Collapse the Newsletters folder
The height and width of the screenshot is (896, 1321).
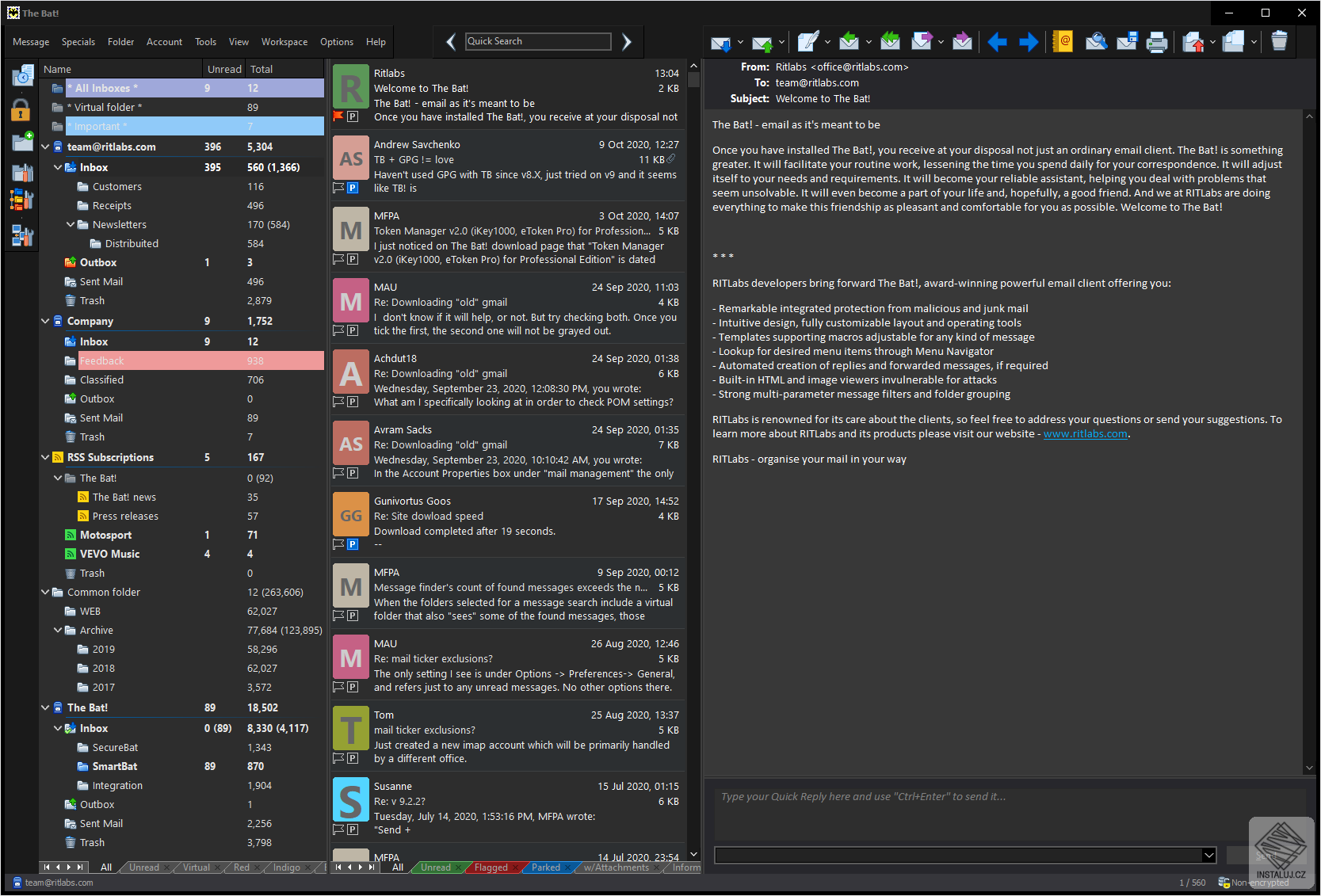pos(71,224)
